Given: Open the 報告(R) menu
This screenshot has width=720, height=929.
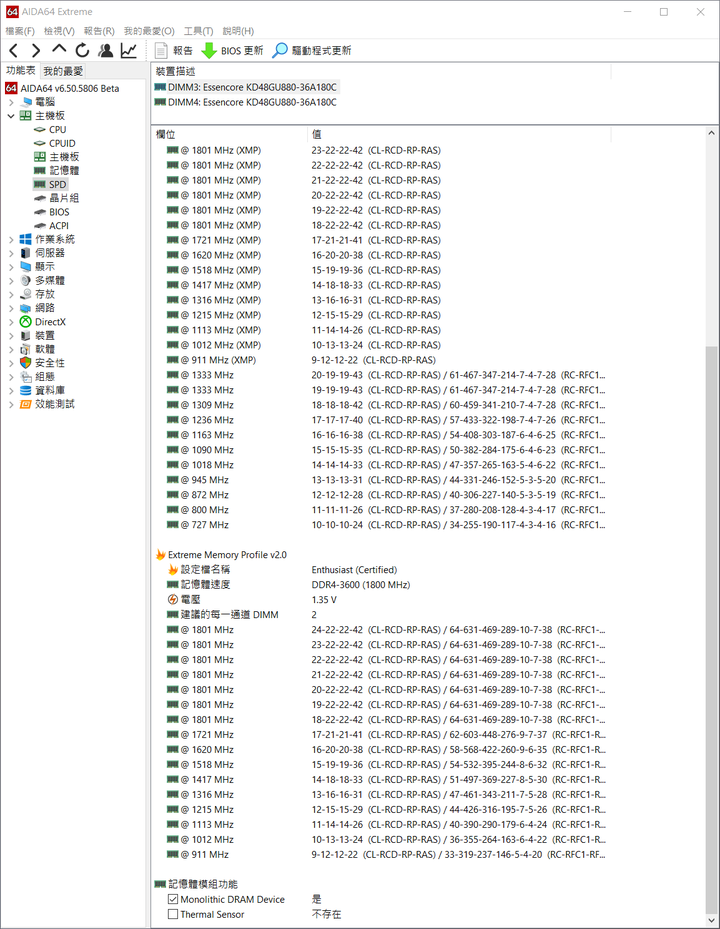Looking at the screenshot, I should tap(99, 31).
